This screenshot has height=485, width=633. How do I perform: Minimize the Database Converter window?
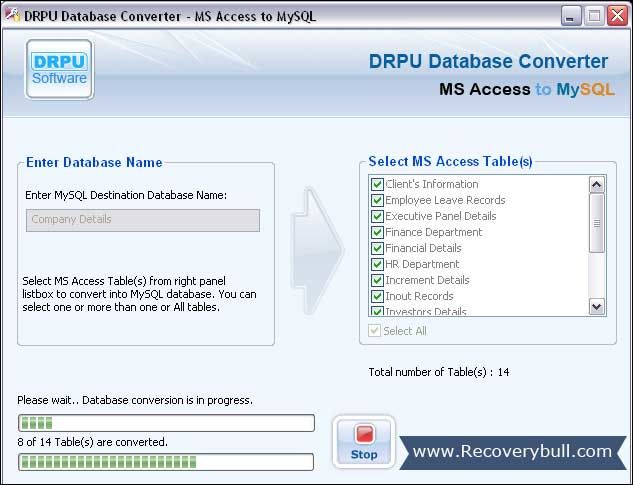tap(571, 16)
